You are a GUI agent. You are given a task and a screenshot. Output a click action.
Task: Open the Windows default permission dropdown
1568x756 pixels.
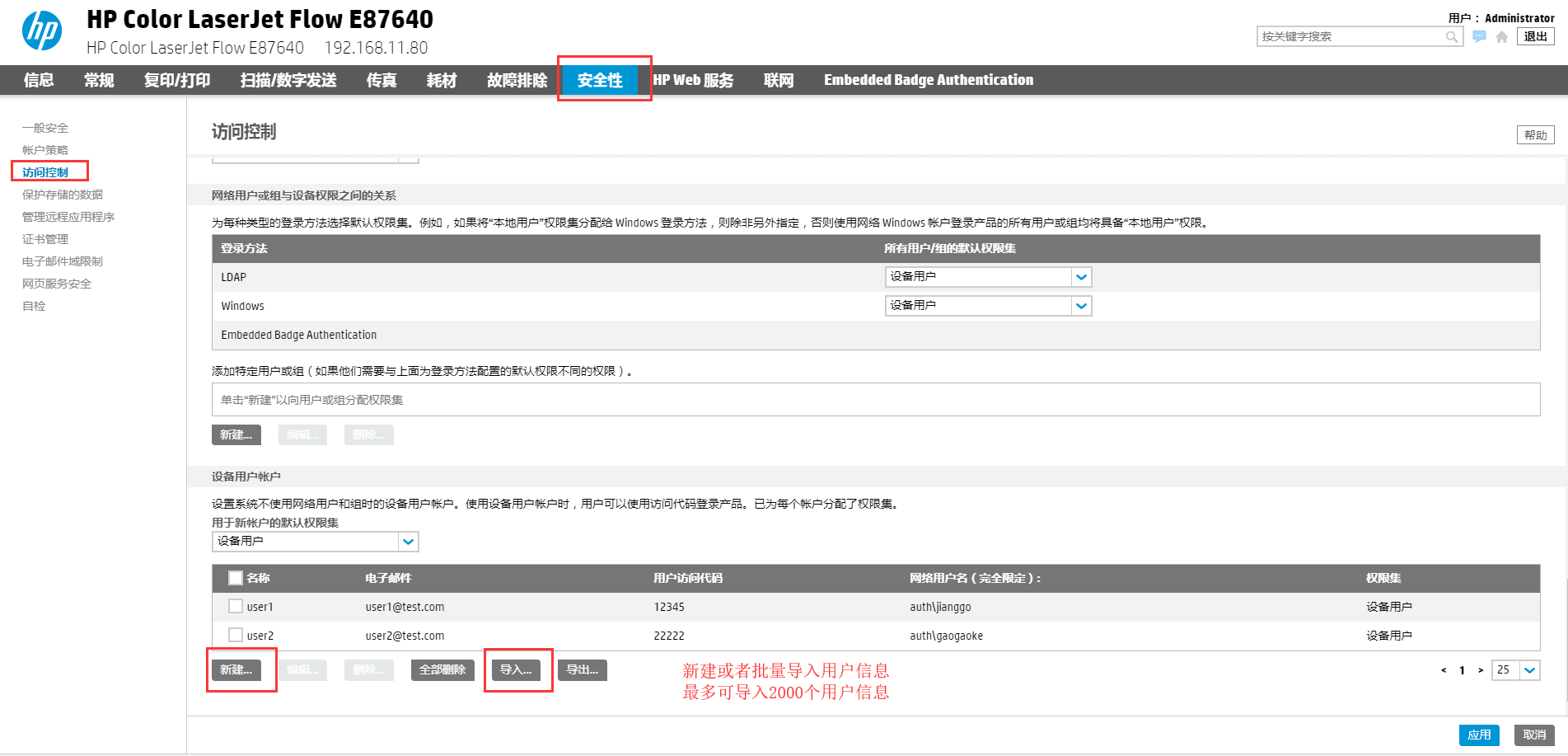coord(988,306)
